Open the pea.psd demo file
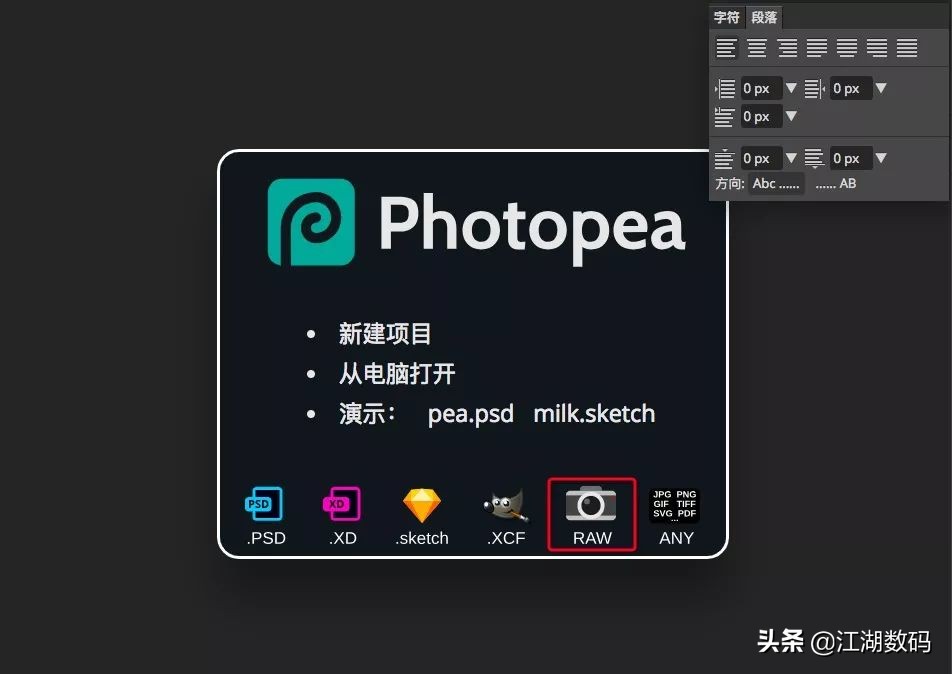This screenshot has width=952, height=674. pos(471,414)
